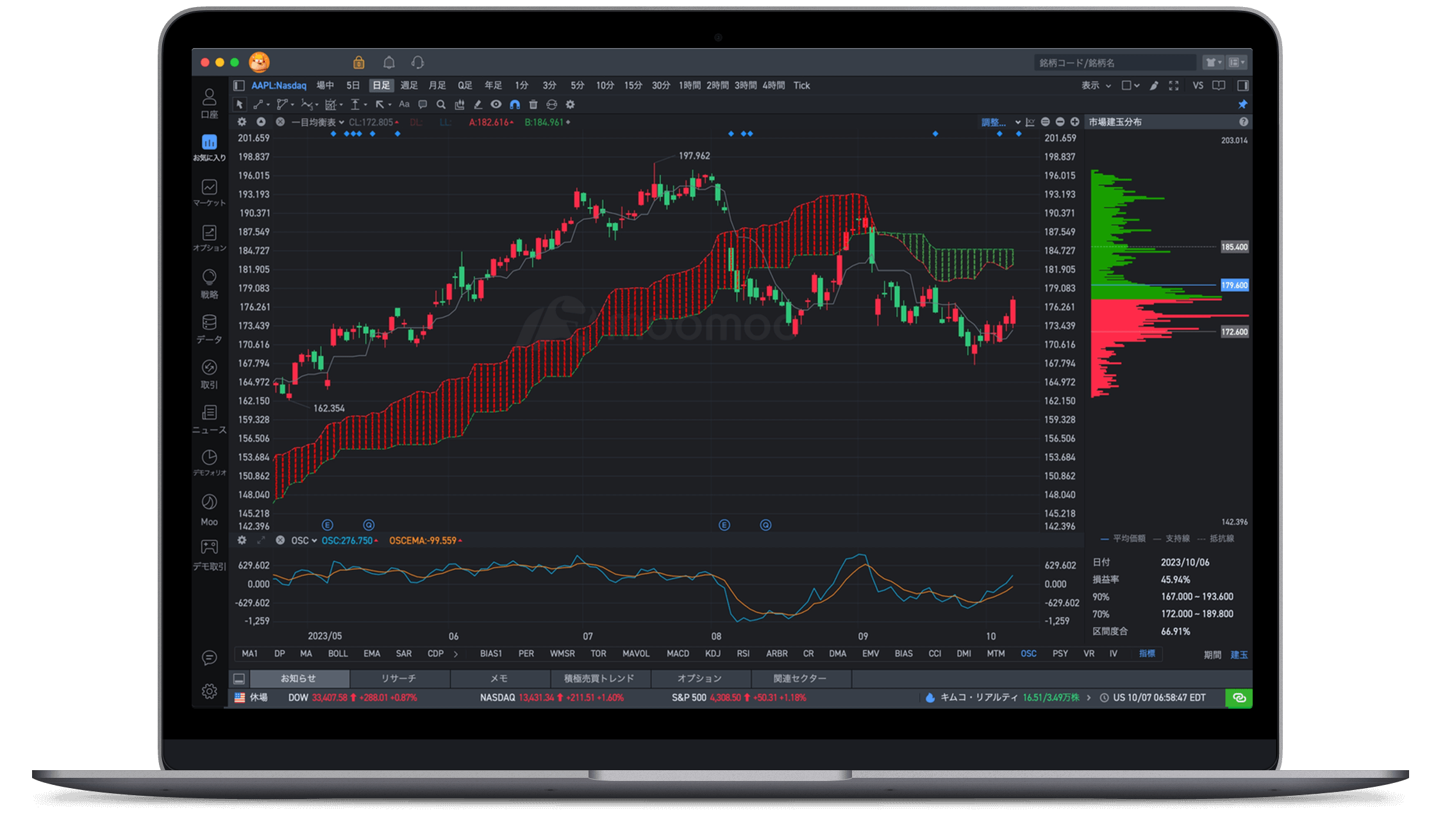This screenshot has width=1445, height=840.
Task: Open the オプション sidebar section
Action: (209, 238)
